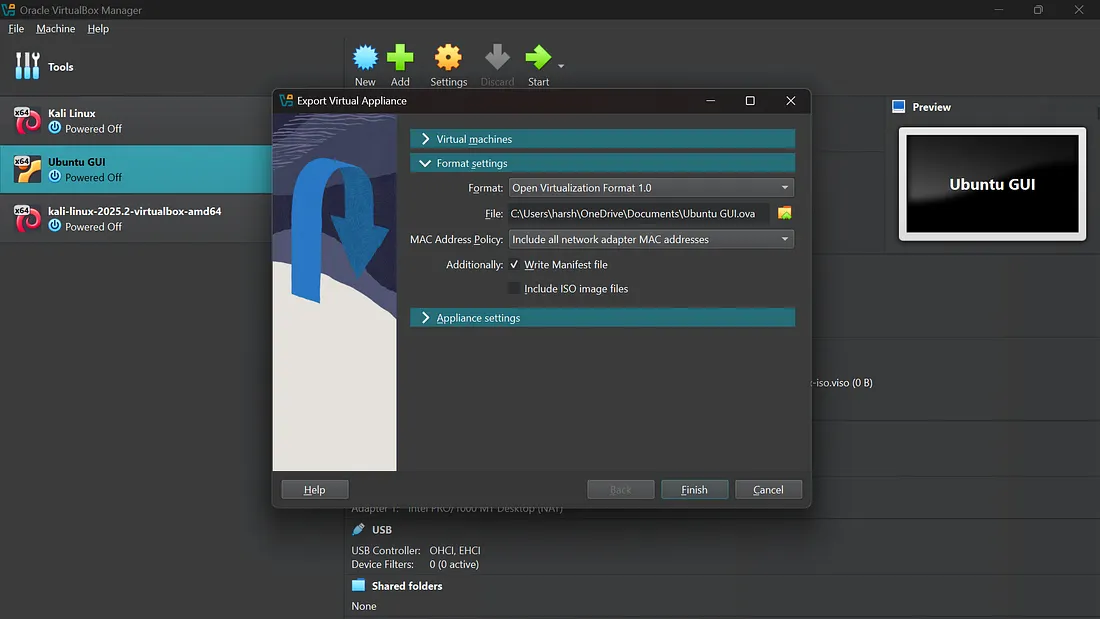The height and width of the screenshot is (619, 1100).
Task: Open VM Settings via gear icon
Action: (x=448, y=58)
